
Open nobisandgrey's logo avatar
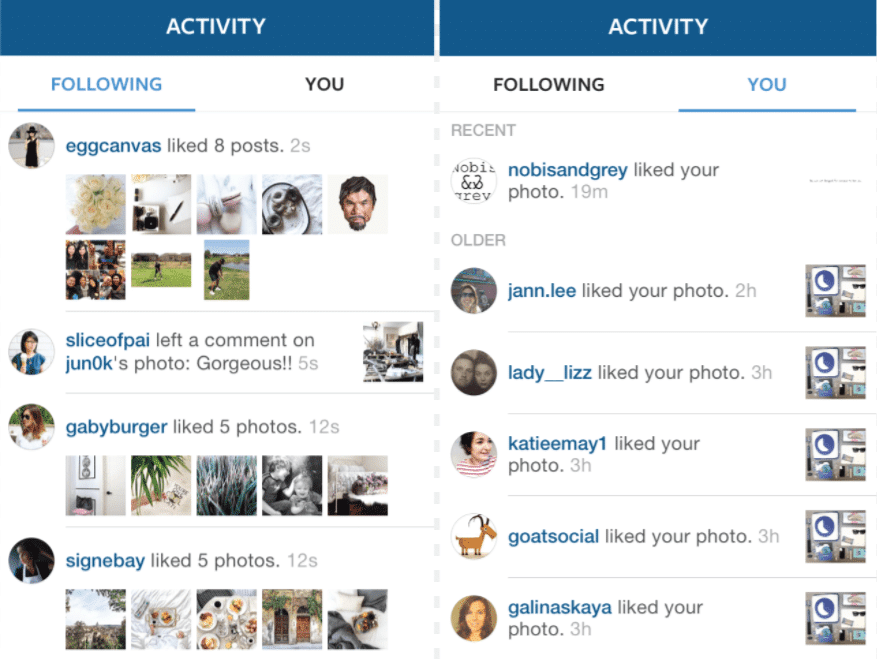tap(474, 181)
